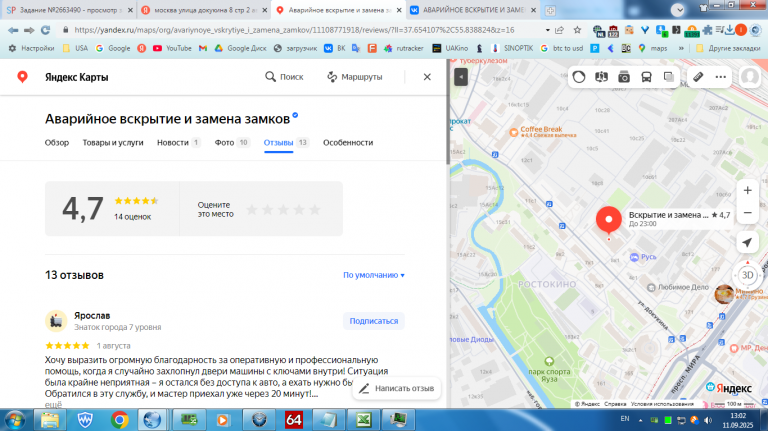Expand the review with ещё link
Viewport: 768px width, 431px height.
coord(53,405)
